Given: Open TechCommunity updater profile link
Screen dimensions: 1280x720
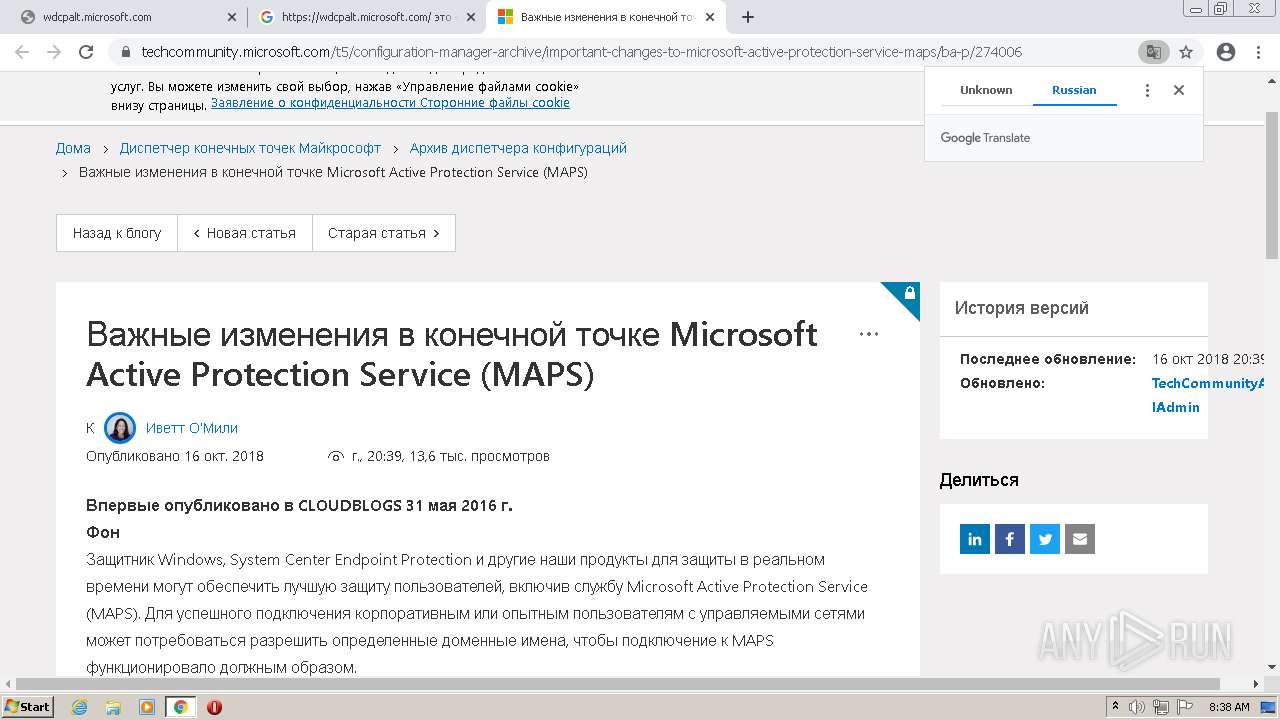Looking at the screenshot, I should pyautogui.click(x=1208, y=395).
